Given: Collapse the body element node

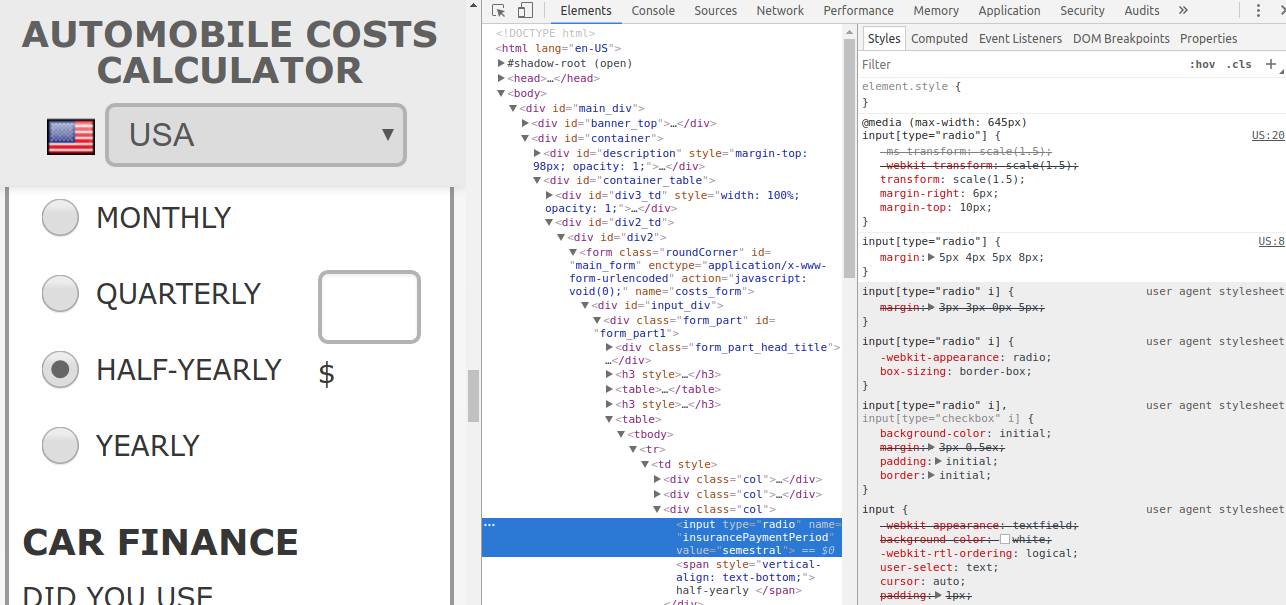Looking at the screenshot, I should tap(501, 93).
